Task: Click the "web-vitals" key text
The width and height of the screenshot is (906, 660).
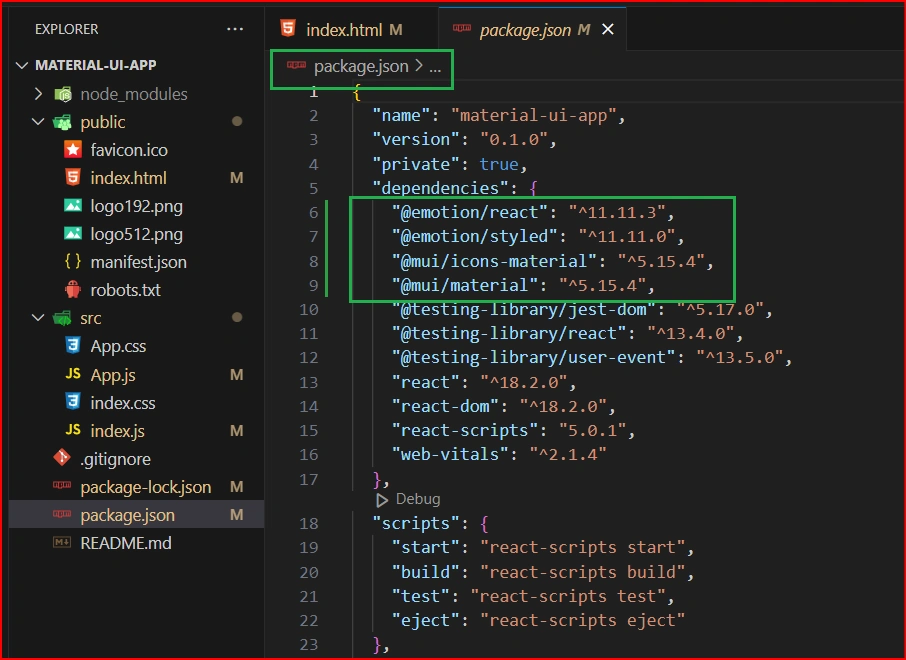Action: pyautogui.click(x=450, y=454)
